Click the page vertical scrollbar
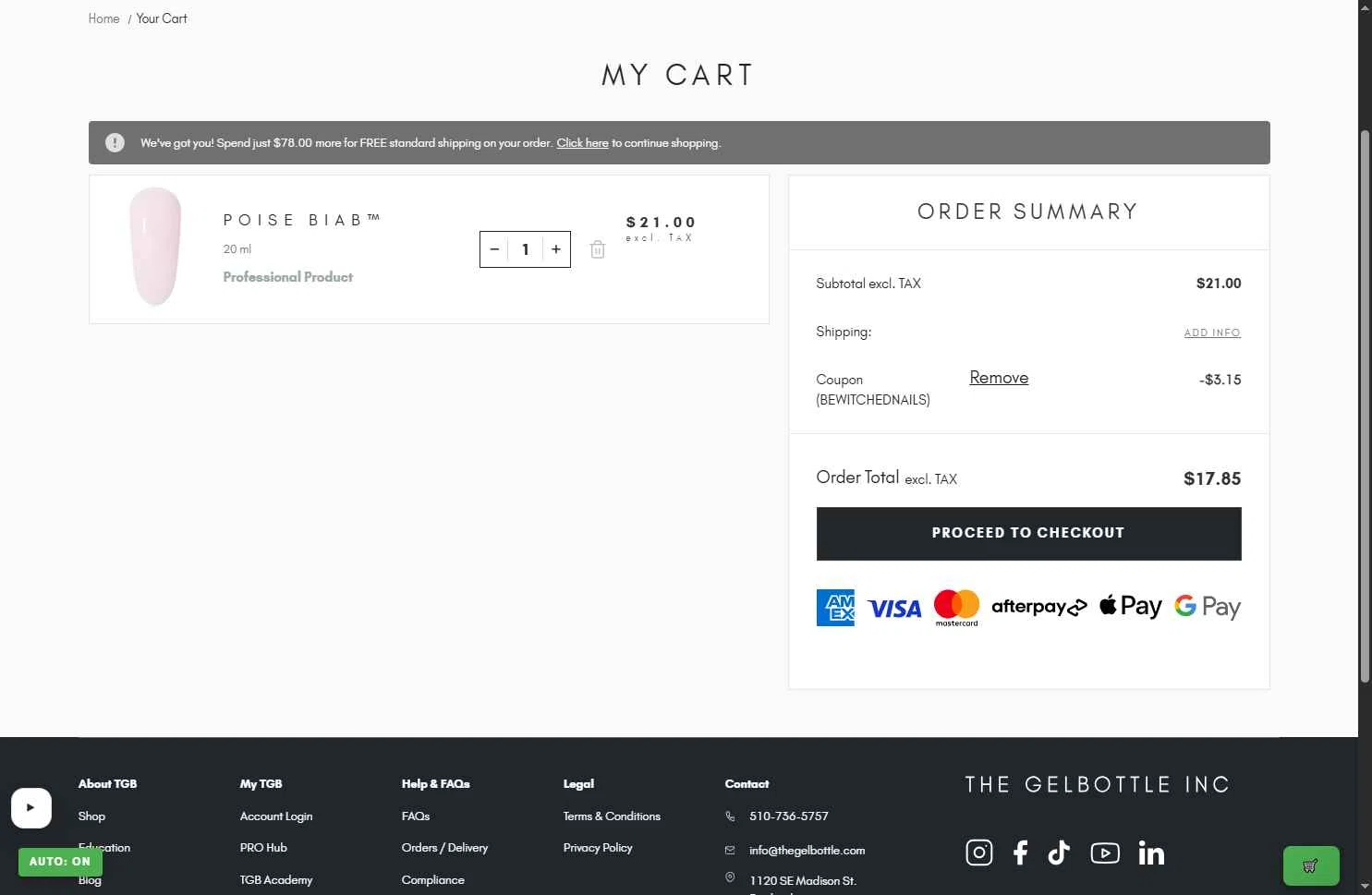Screen dimensions: 1372x895 tap(1365, 406)
